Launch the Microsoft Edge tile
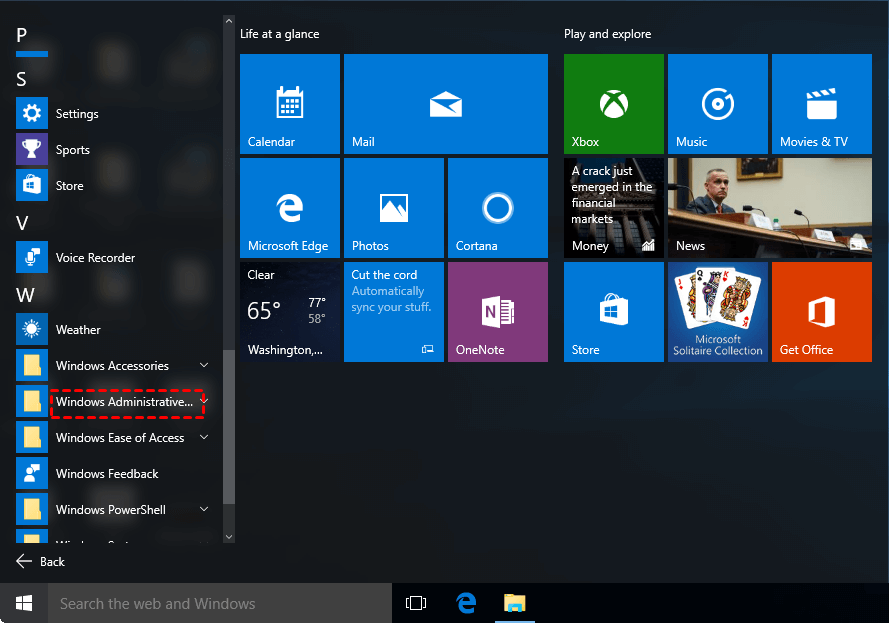Viewport: 889px width, 623px height. 290,208
